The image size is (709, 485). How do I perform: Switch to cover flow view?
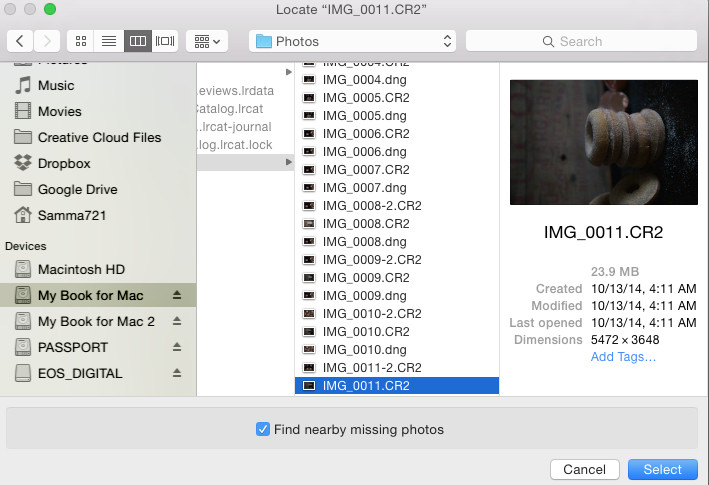(x=165, y=42)
